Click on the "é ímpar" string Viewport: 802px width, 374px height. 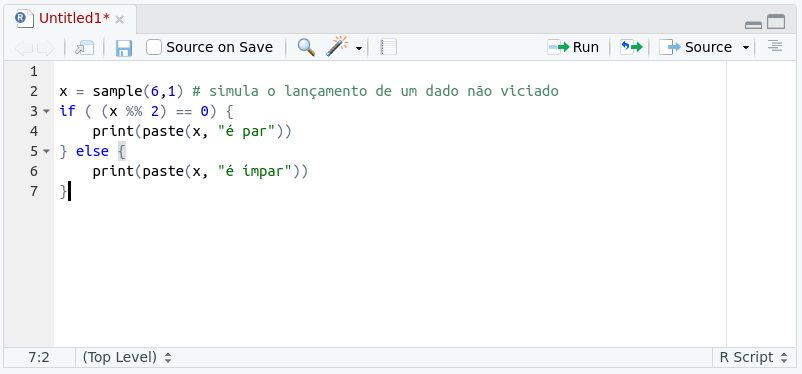click(256, 171)
